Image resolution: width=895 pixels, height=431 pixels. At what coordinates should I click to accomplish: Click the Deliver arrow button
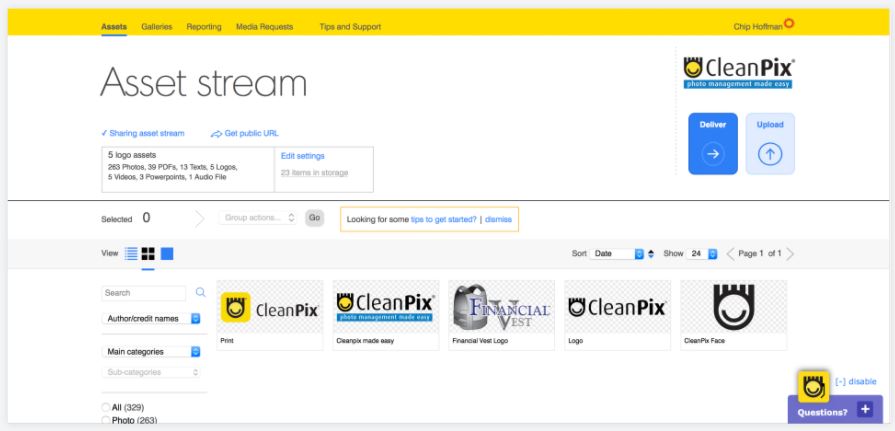pyautogui.click(x=713, y=154)
